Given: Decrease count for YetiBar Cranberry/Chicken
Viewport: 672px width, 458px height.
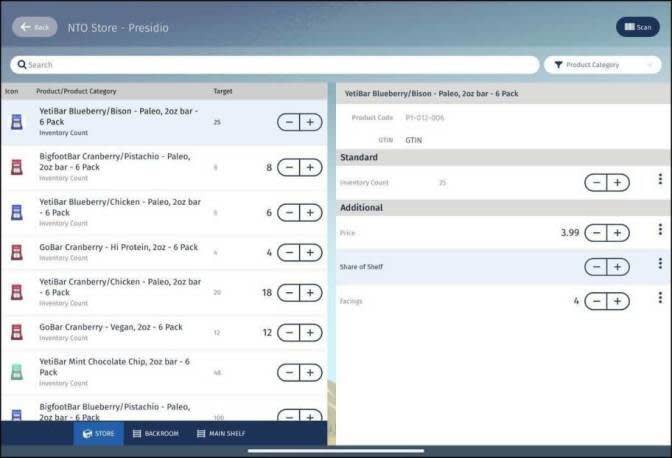Looking at the screenshot, I should [x=289, y=293].
